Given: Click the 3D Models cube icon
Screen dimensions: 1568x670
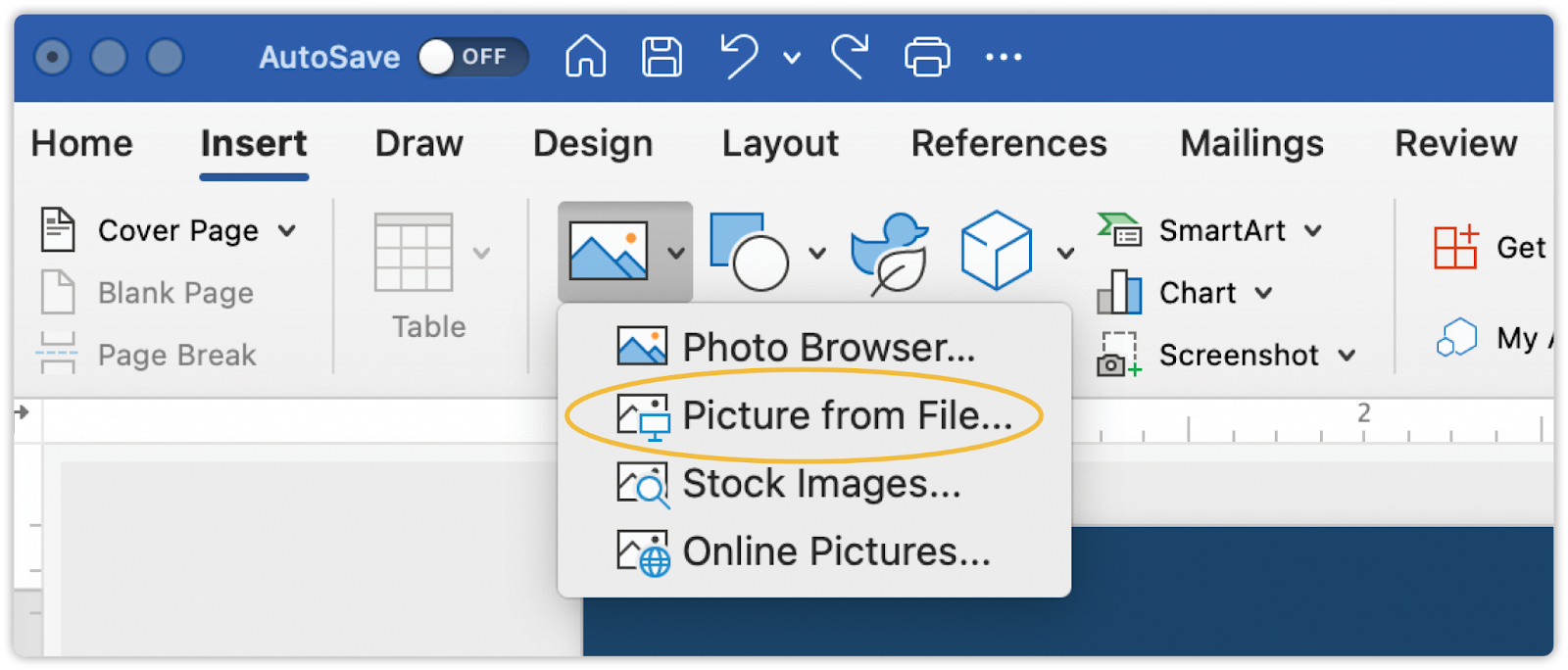Looking at the screenshot, I should (997, 251).
